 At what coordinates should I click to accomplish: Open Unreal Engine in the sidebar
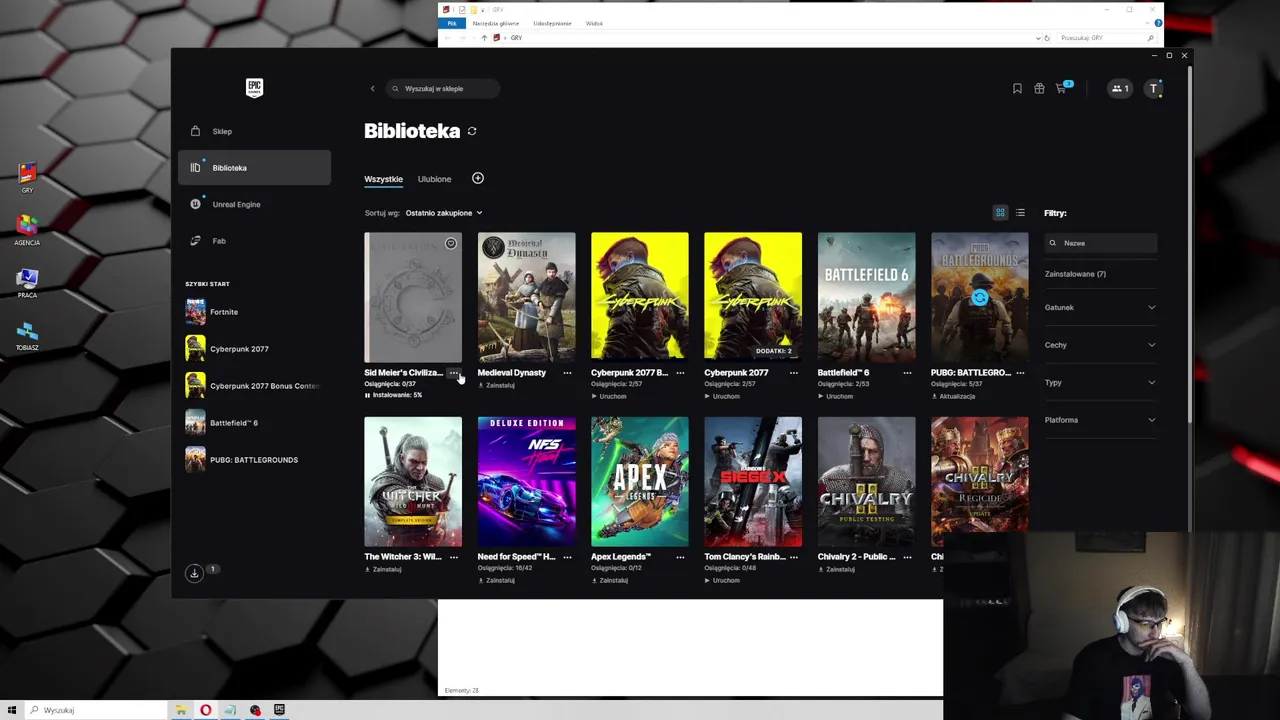tap(254, 204)
